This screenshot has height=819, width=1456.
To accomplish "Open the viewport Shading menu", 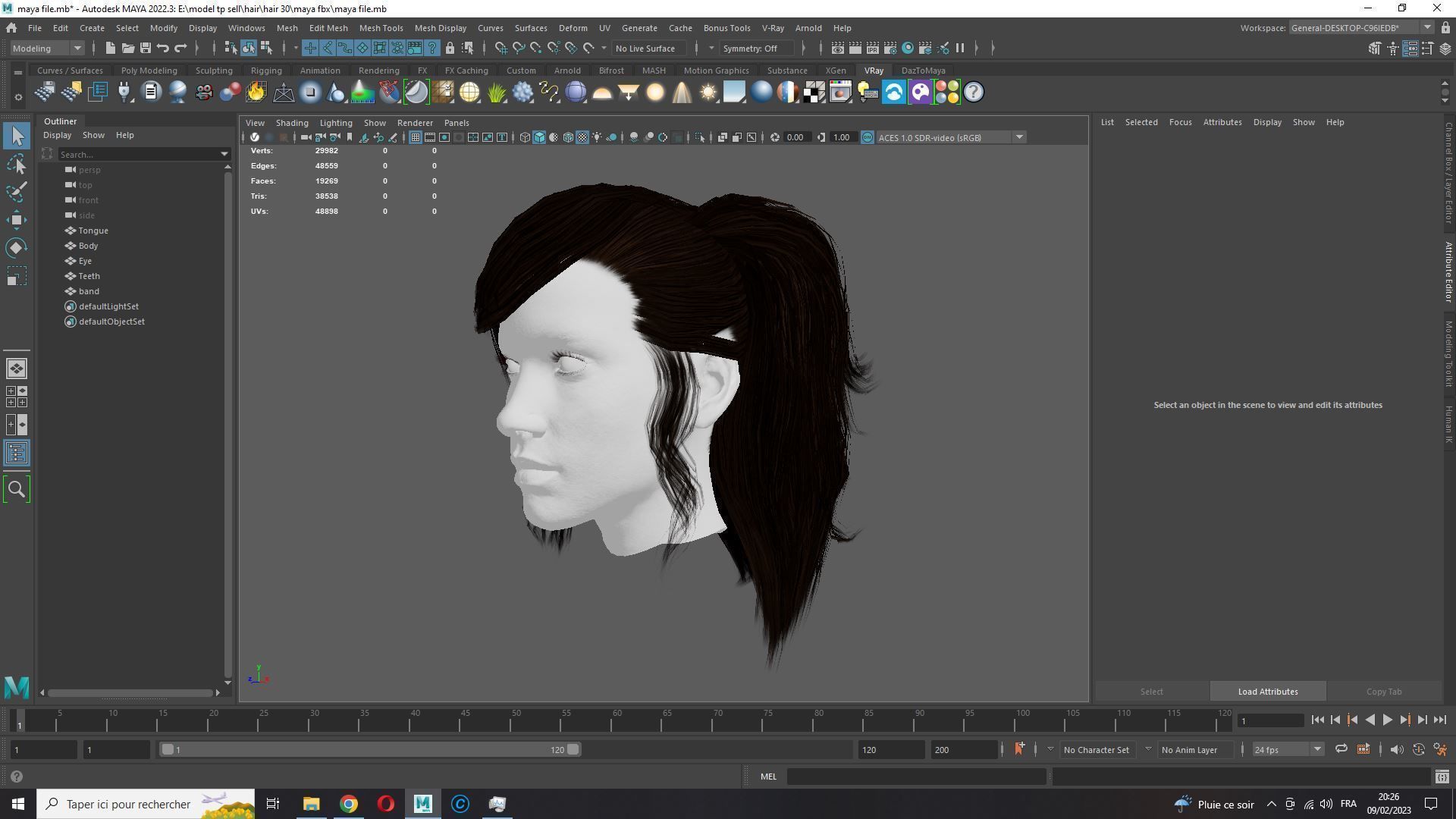I will pos(292,123).
